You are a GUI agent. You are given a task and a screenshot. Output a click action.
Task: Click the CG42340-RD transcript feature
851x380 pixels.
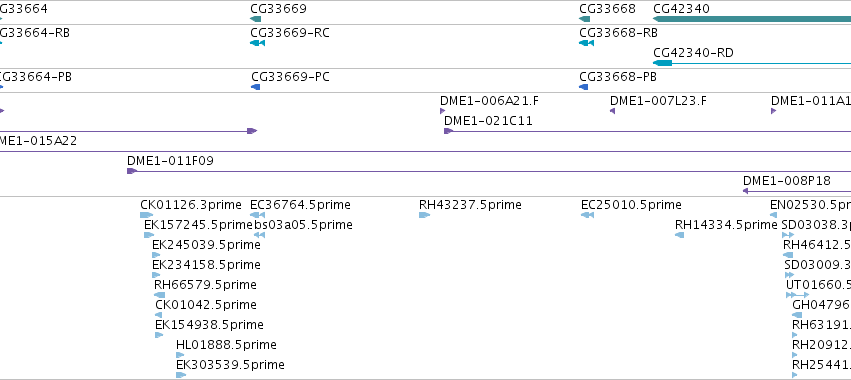[752, 63]
